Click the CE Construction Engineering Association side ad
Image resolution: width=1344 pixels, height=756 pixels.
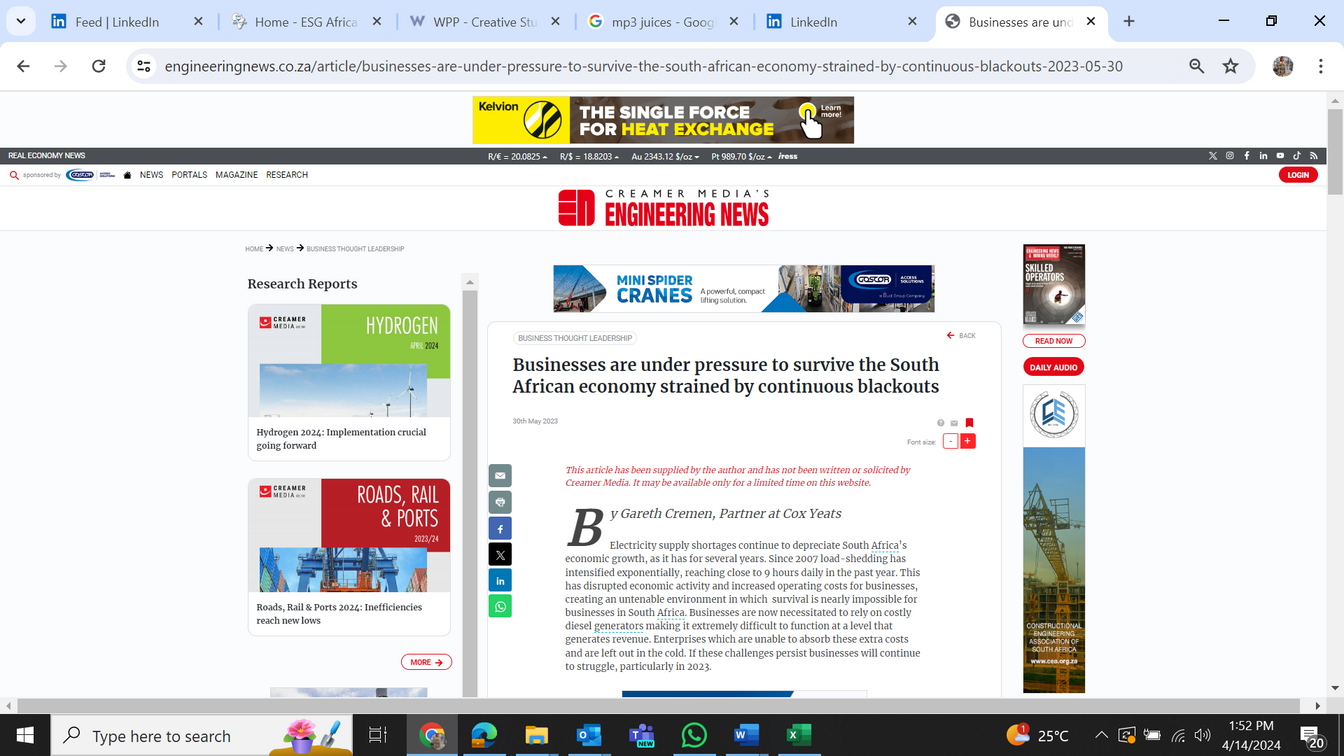point(1053,539)
